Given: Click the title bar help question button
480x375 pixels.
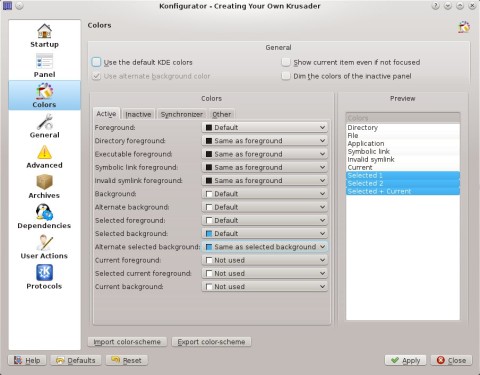Looking at the screenshot, I should (x=435, y=6).
